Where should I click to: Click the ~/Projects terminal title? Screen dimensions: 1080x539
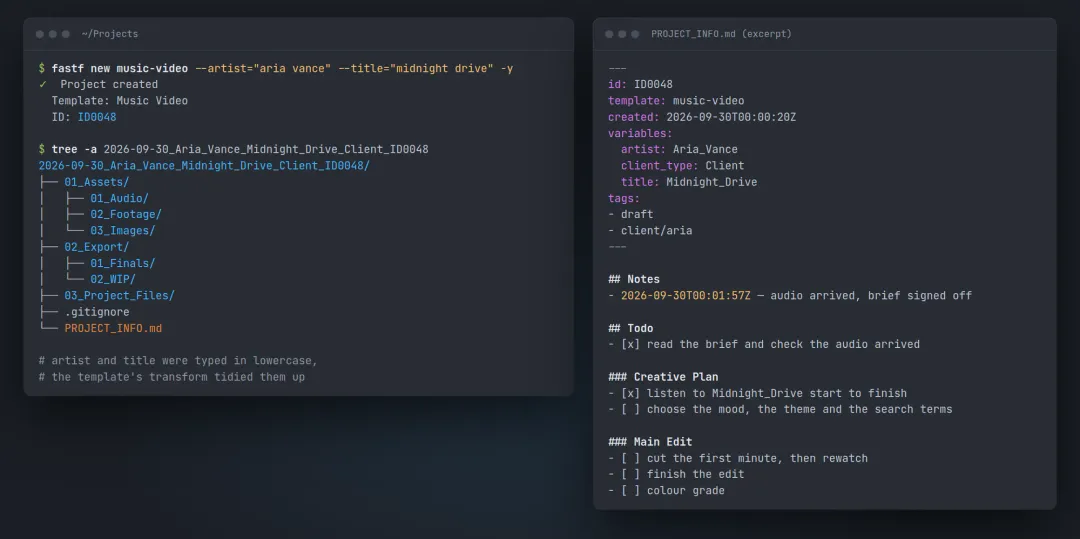(110, 34)
